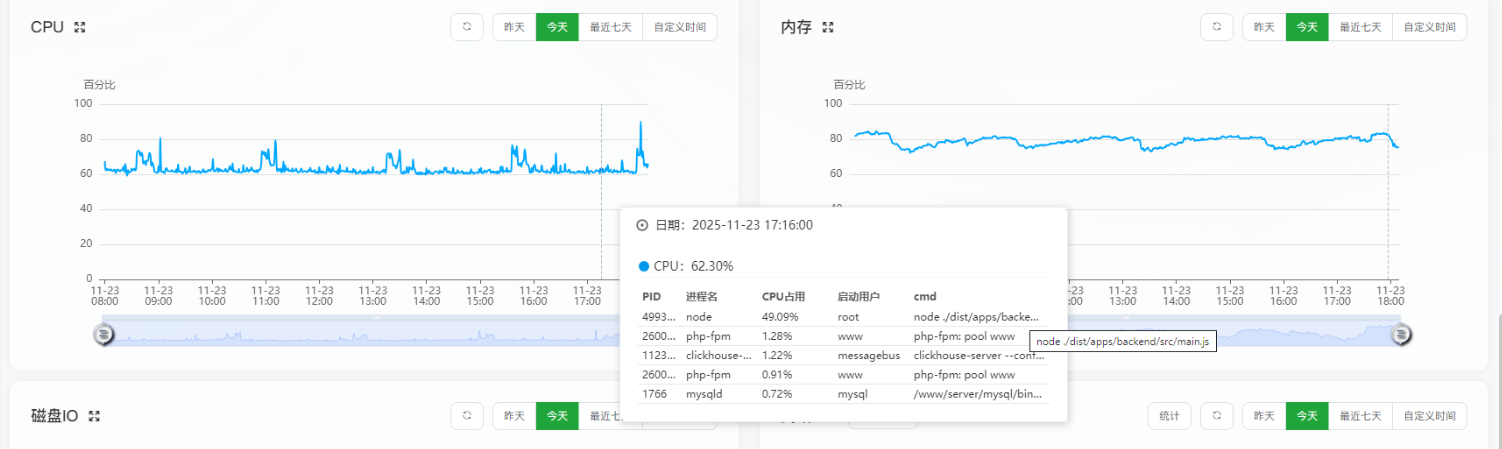
Task: Click php-fpm row with 0.91% usage
Action: [x=845, y=375]
